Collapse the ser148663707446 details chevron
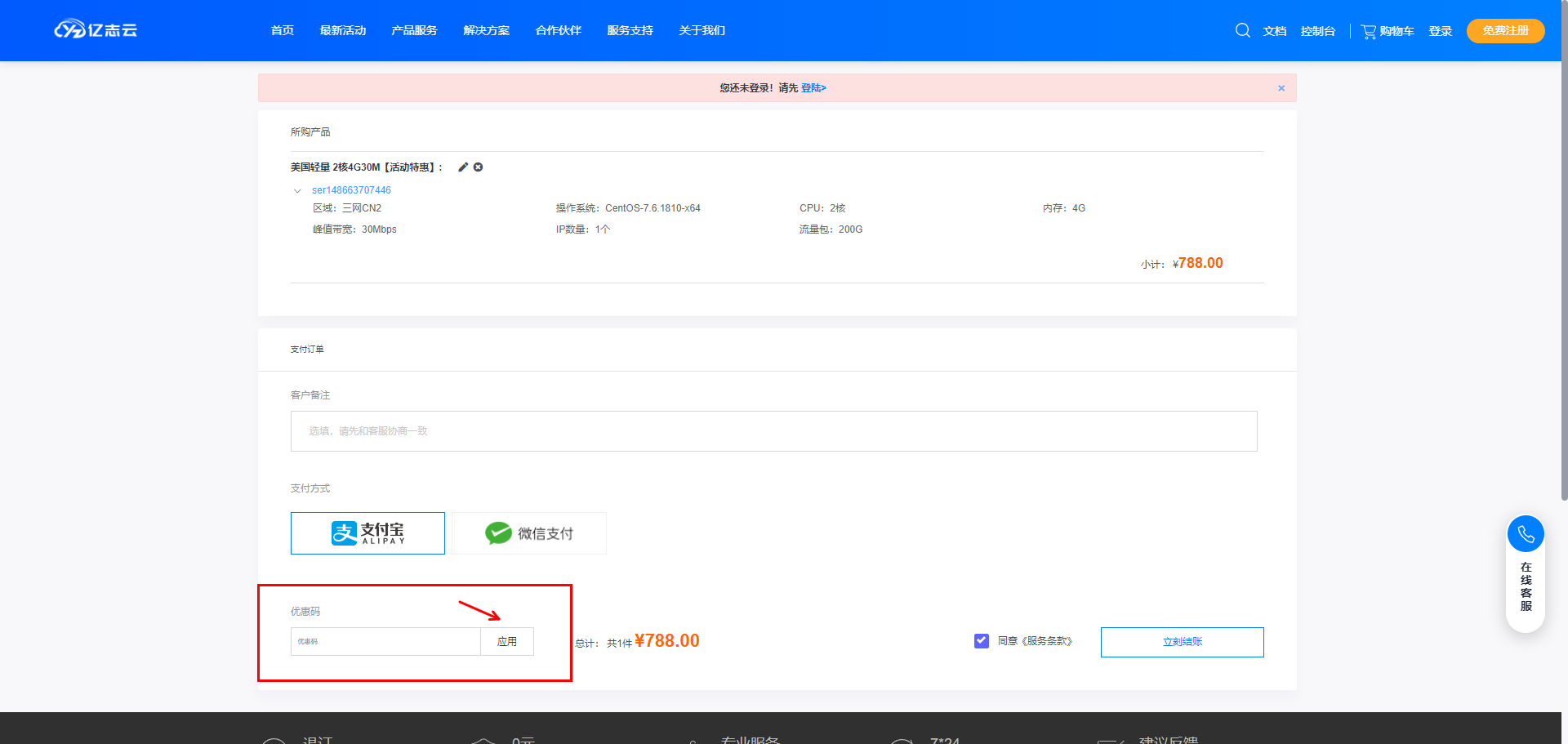Screen dimensions: 1568x744 click(x=297, y=191)
